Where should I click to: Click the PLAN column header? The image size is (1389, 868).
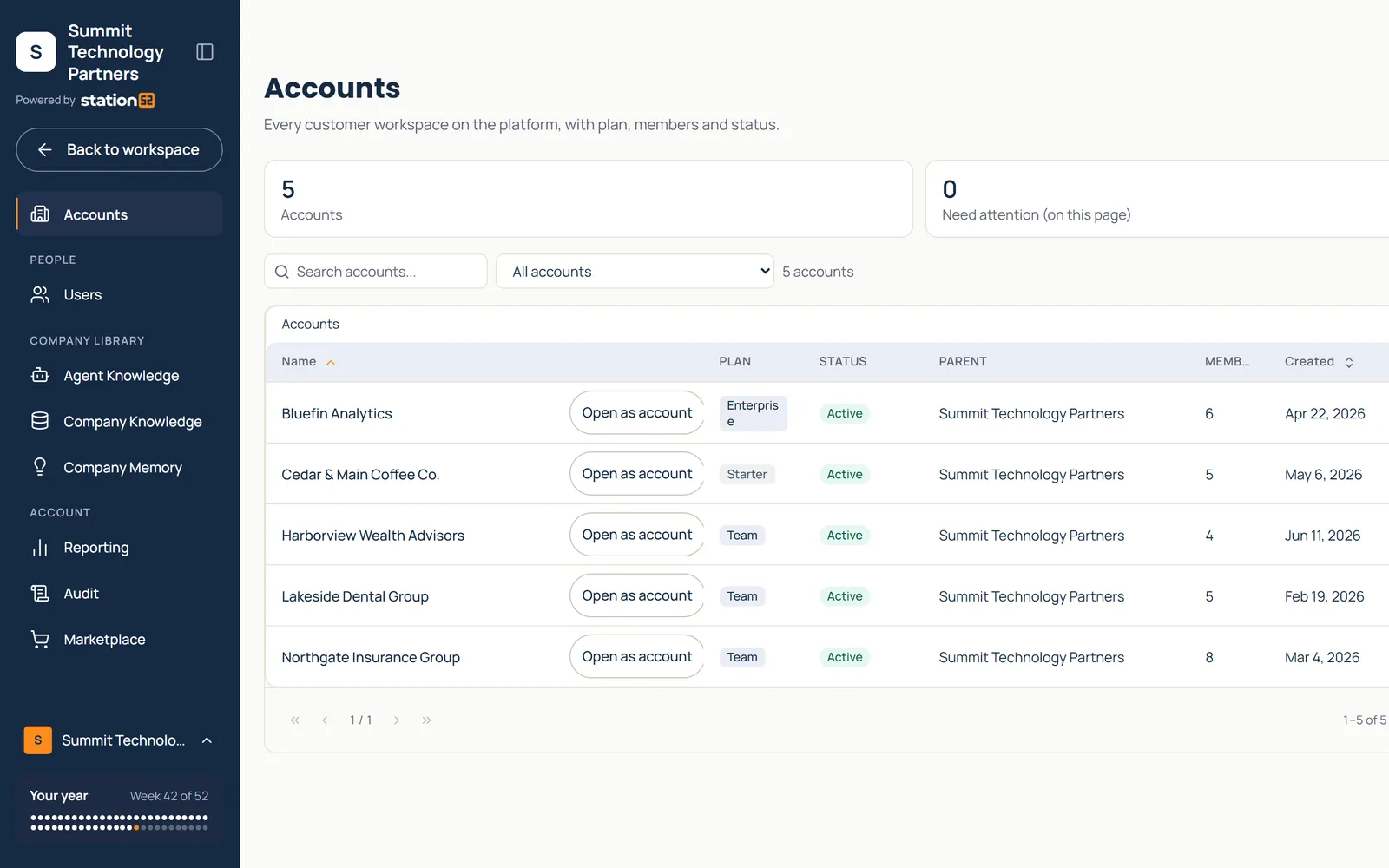(x=735, y=362)
